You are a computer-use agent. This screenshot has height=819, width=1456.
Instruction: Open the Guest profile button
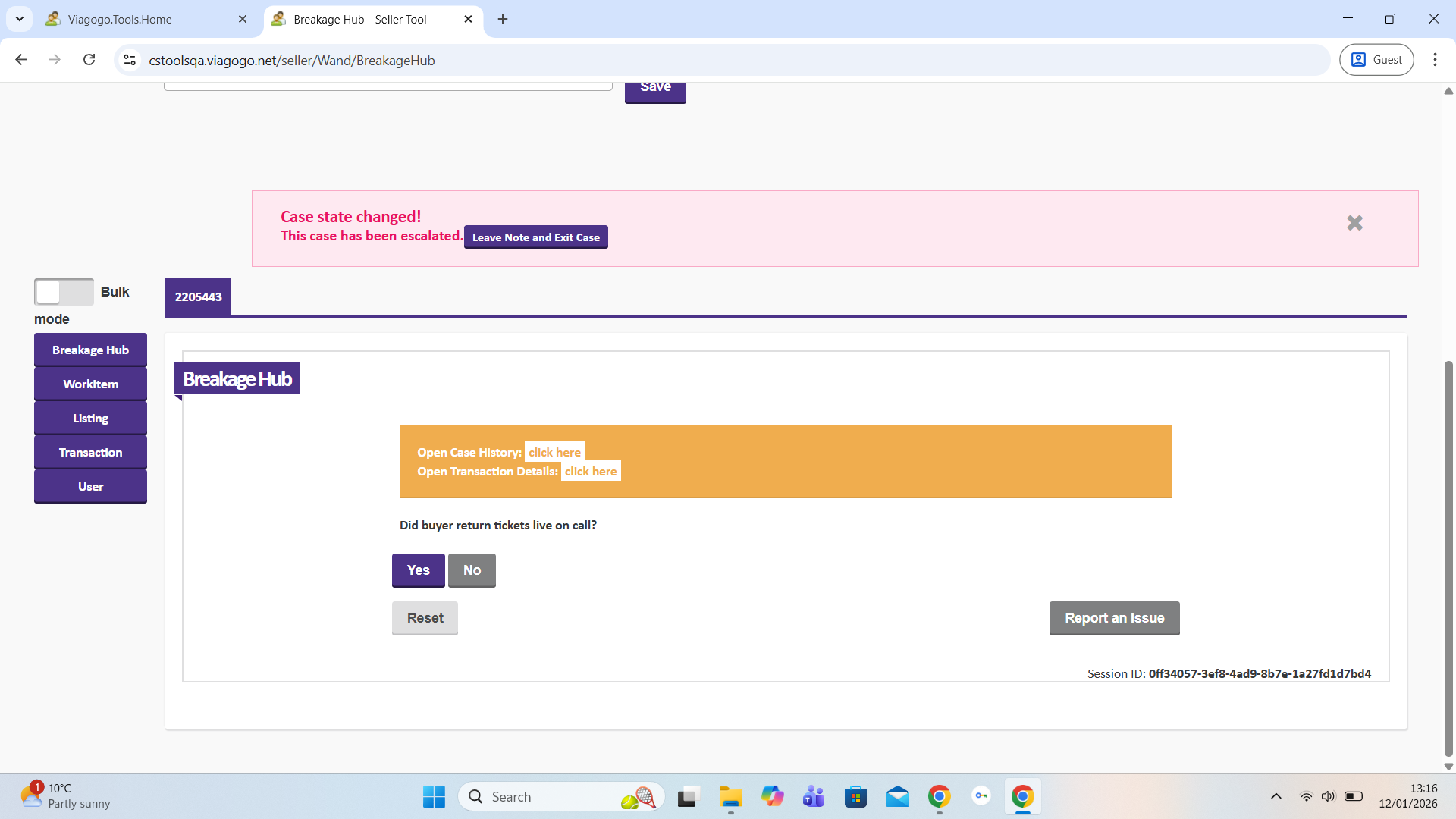pyautogui.click(x=1376, y=60)
